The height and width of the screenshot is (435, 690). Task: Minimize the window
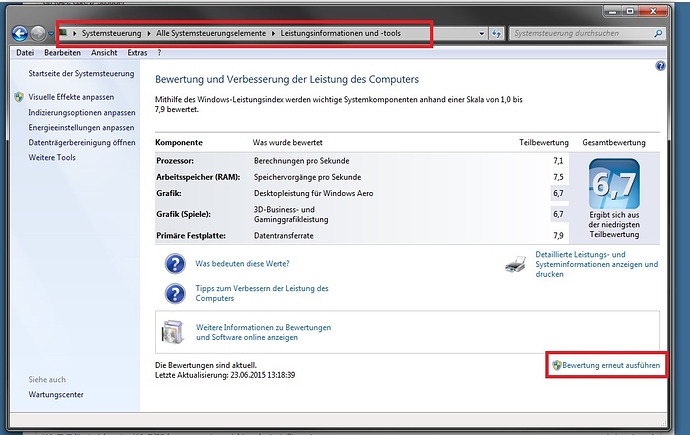pos(613,11)
